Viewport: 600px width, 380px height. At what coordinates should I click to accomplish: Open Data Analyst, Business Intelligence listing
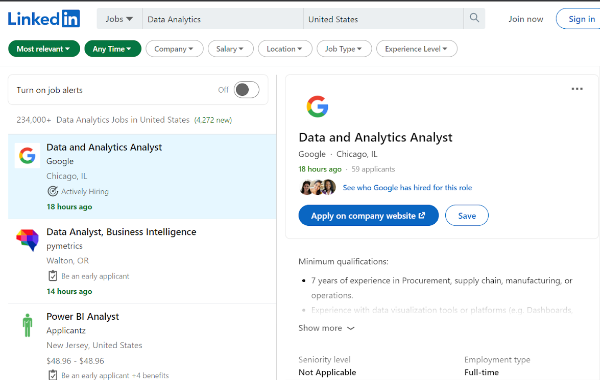click(x=121, y=232)
